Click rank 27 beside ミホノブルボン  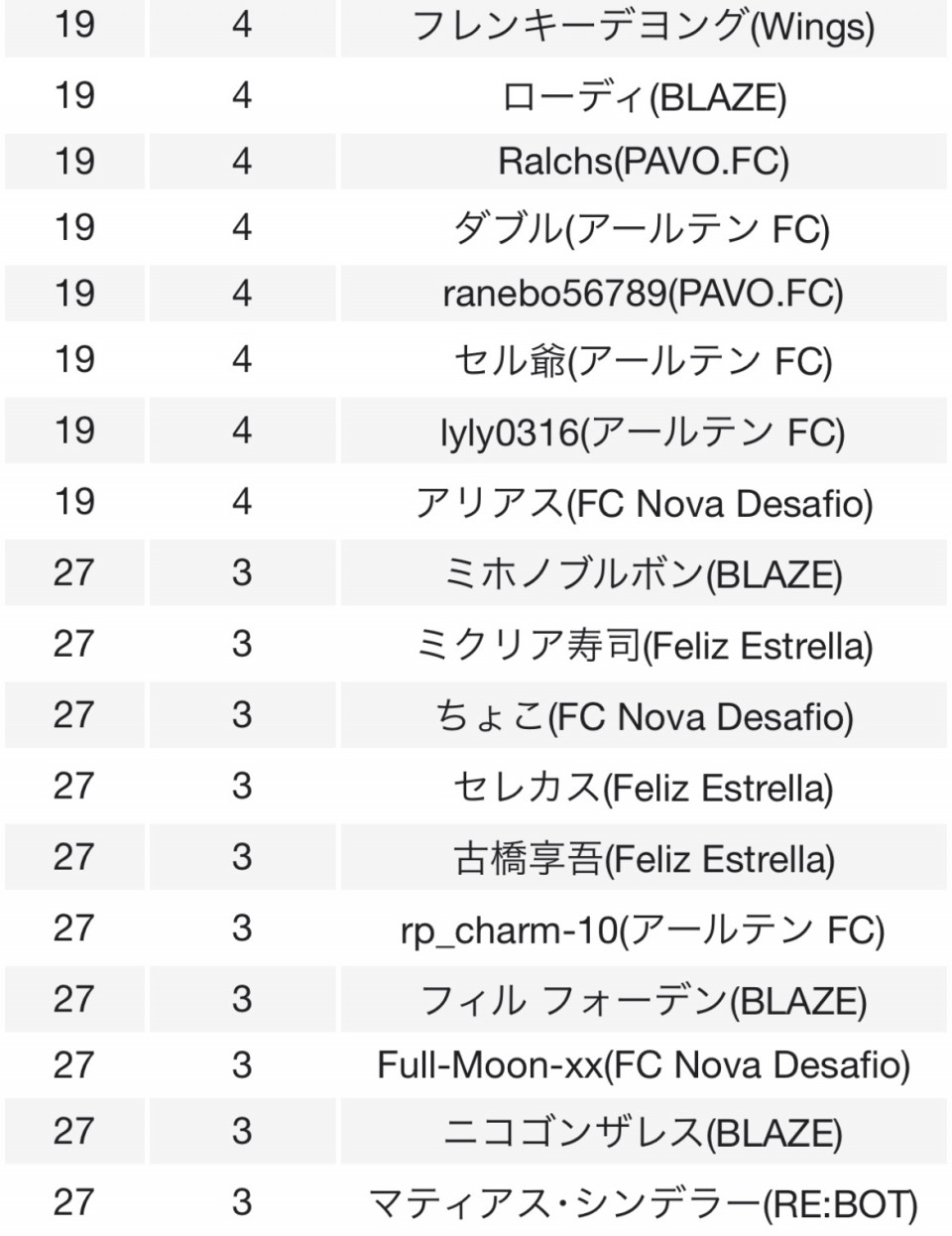click(74, 572)
